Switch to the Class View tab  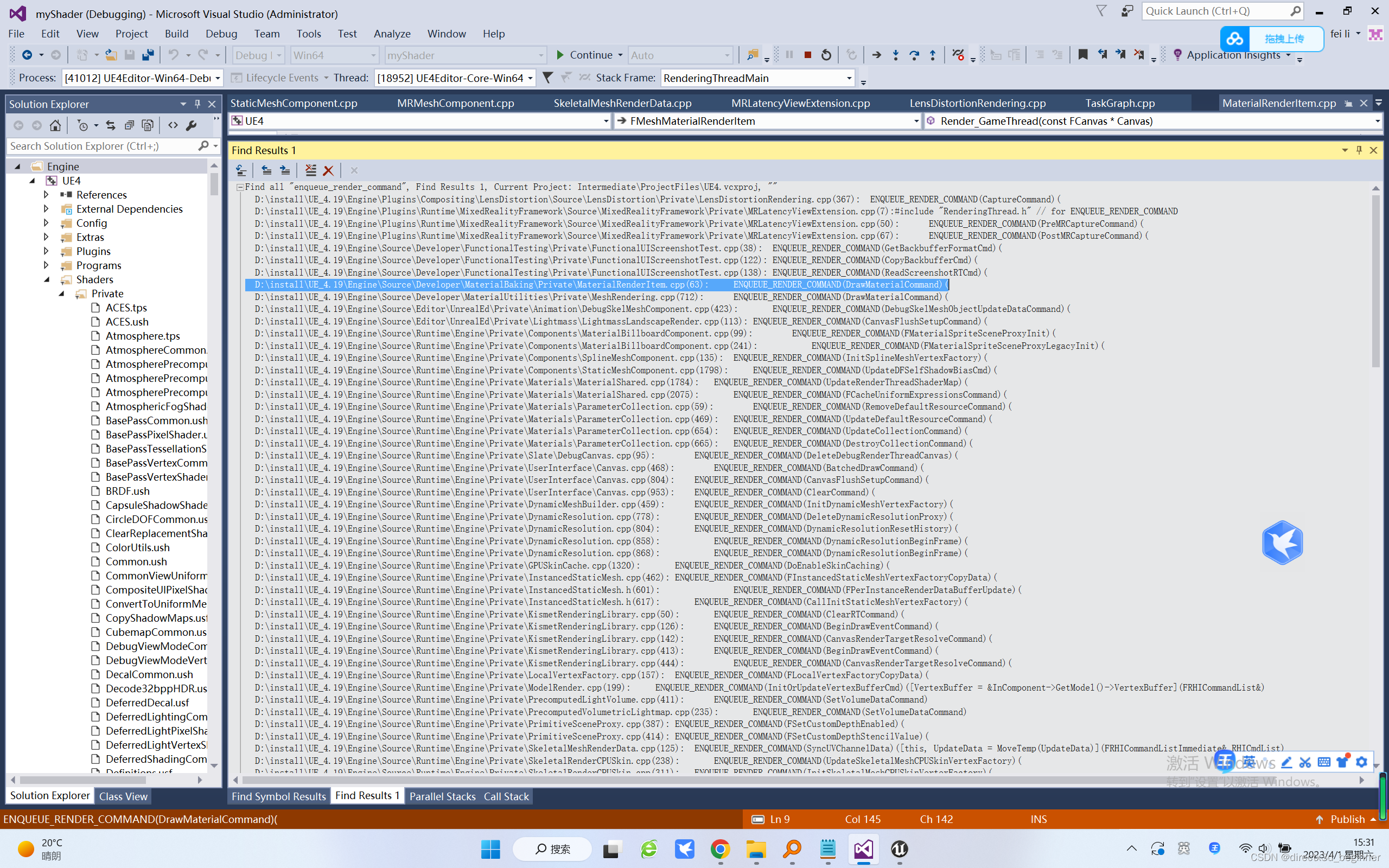[x=123, y=796]
